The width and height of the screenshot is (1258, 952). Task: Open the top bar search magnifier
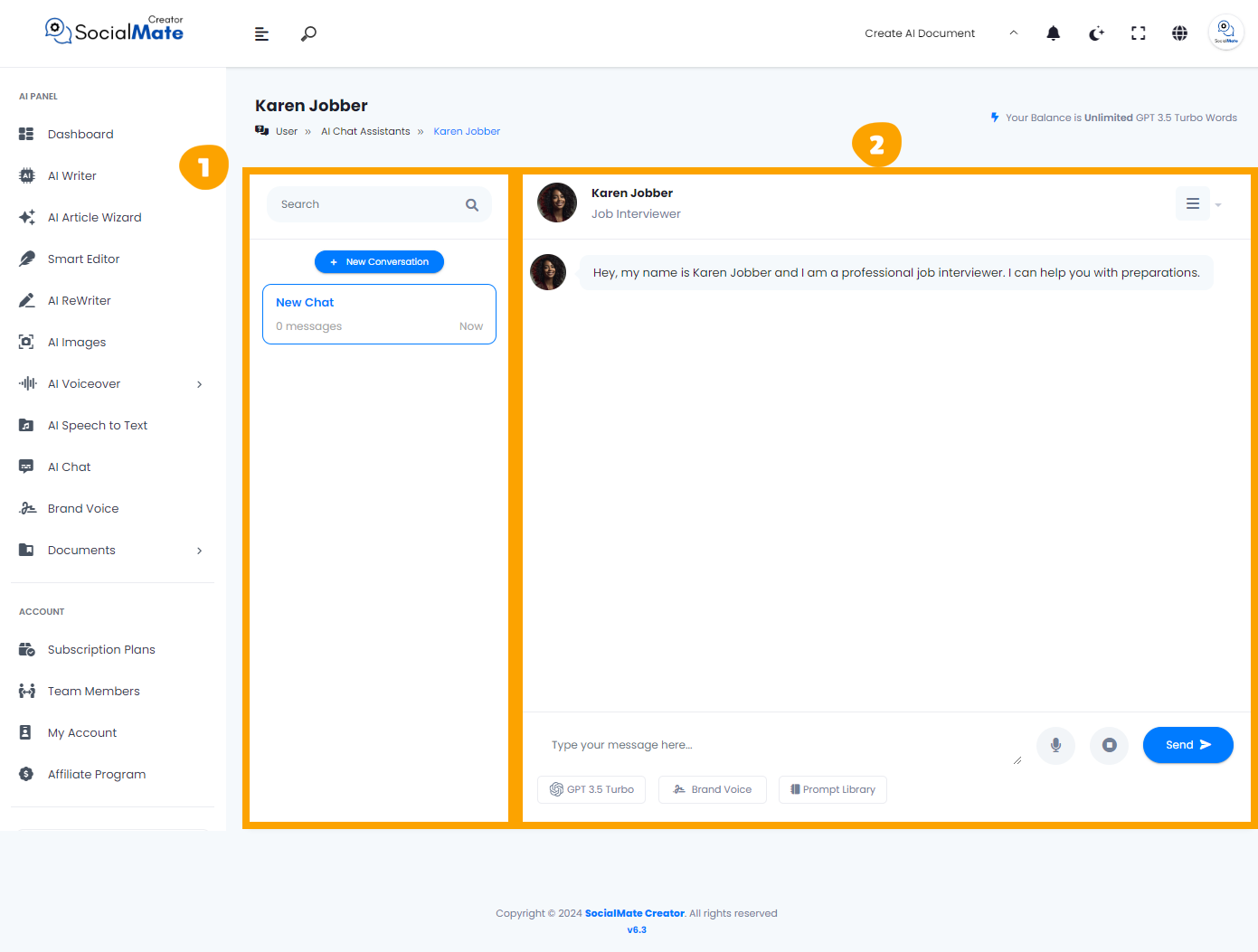(308, 33)
